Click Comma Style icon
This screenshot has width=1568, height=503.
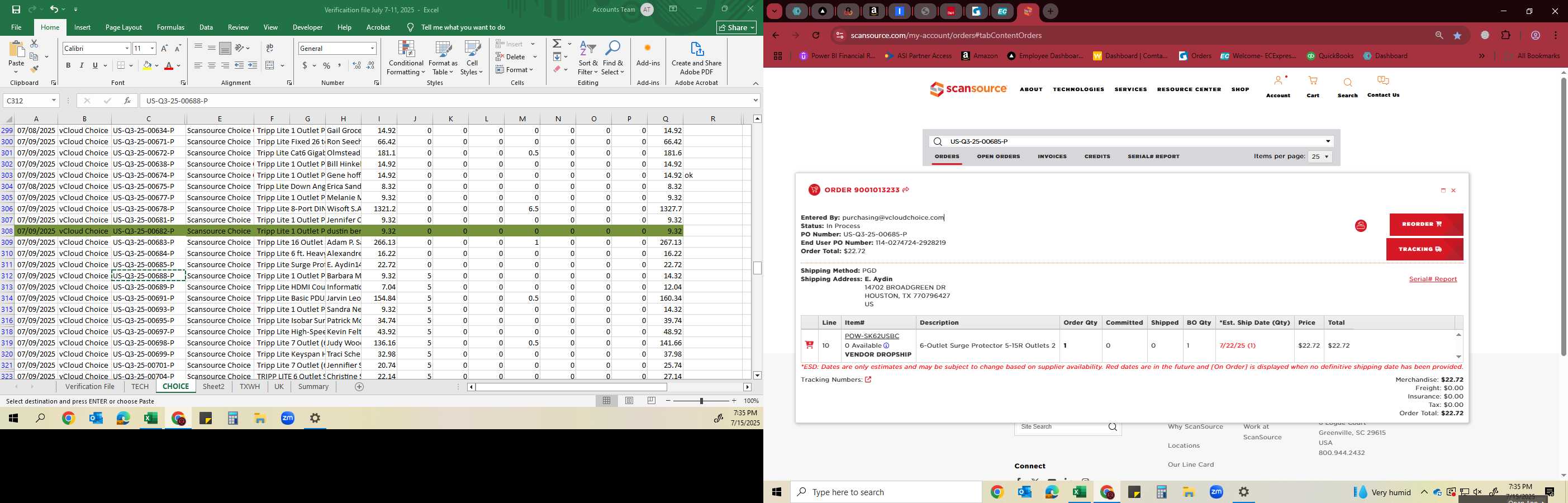coord(340,65)
